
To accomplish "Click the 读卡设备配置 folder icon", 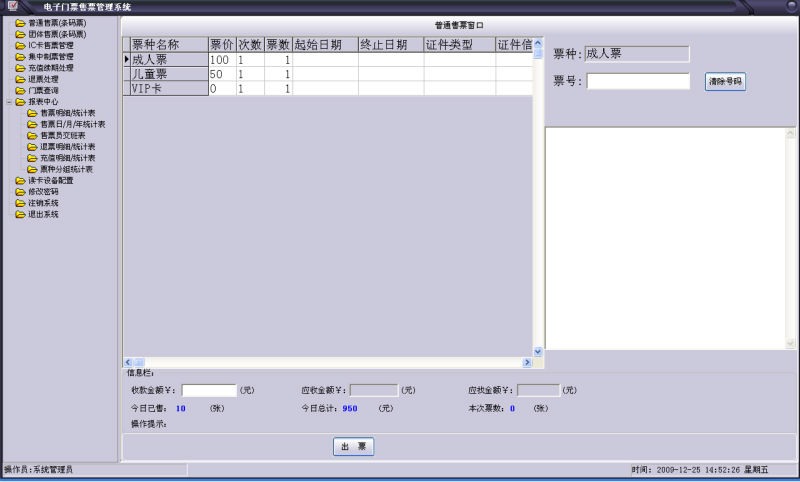I will tap(20, 180).
